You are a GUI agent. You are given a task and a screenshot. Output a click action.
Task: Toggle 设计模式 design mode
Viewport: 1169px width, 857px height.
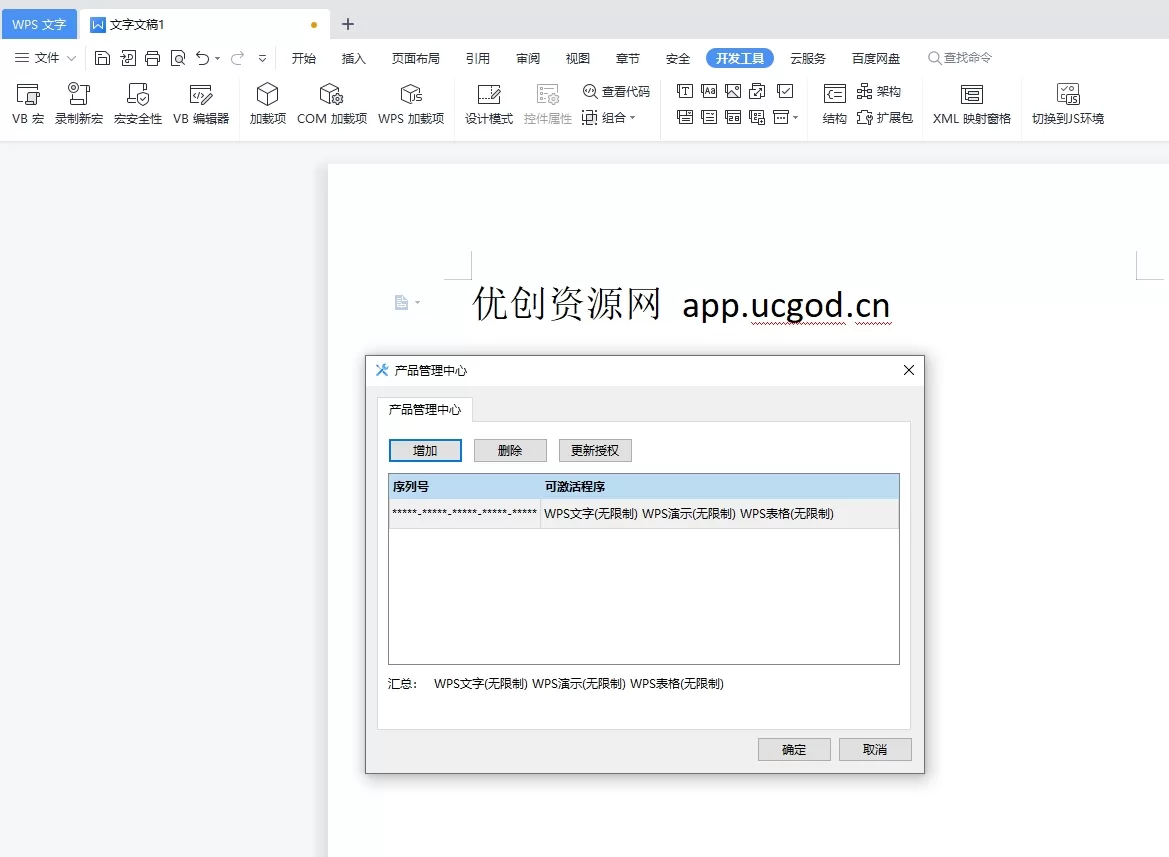click(x=489, y=103)
